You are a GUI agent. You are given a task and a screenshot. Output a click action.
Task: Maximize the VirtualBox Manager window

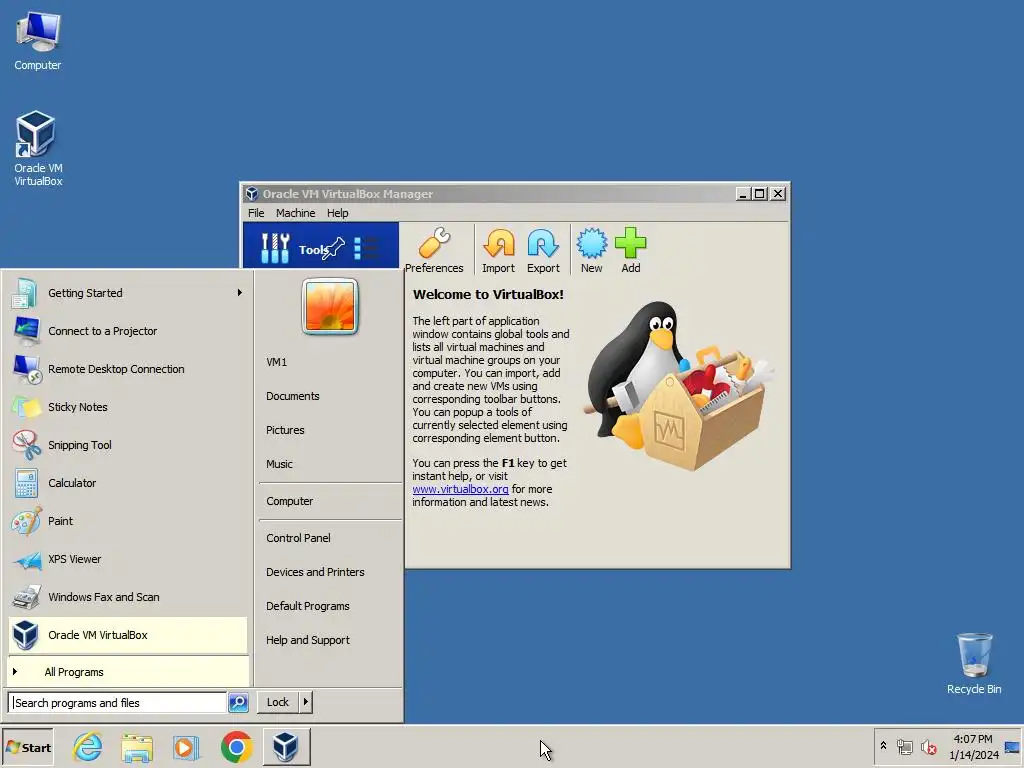[x=760, y=193]
